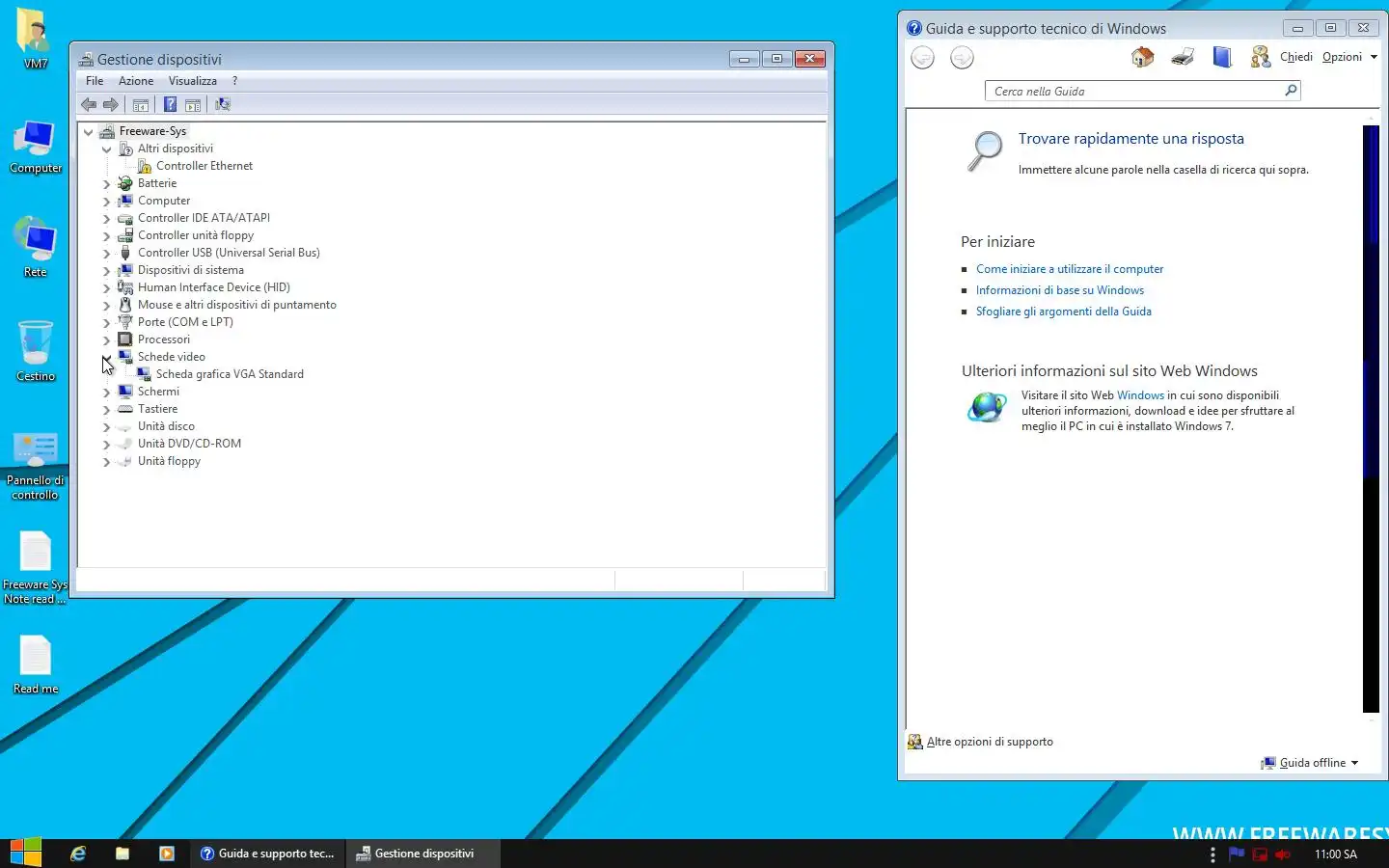This screenshot has height=868, width=1389.
Task: Click the Windows website link in Guida
Action: coord(1140,395)
